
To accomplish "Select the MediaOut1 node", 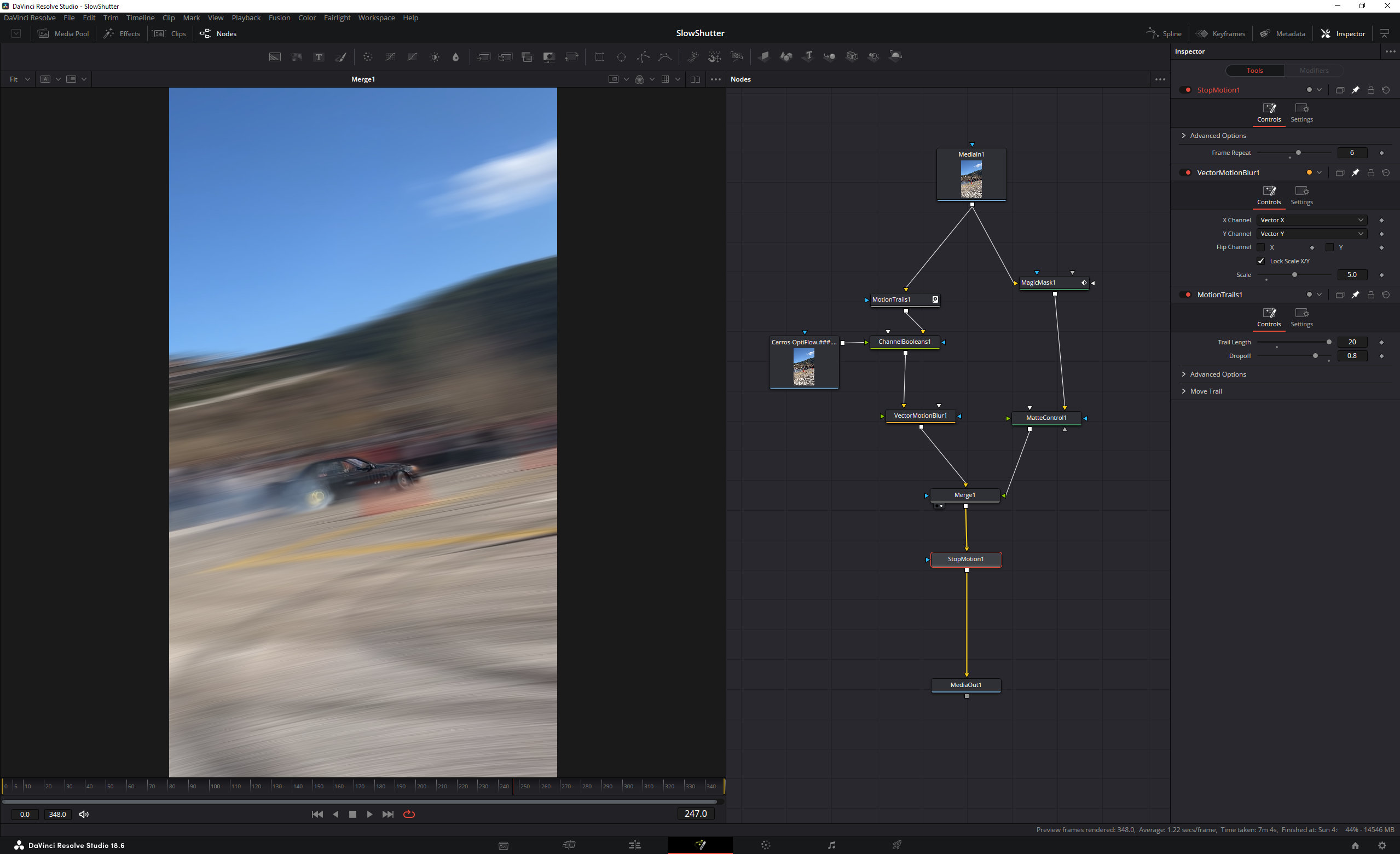I will (x=965, y=685).
